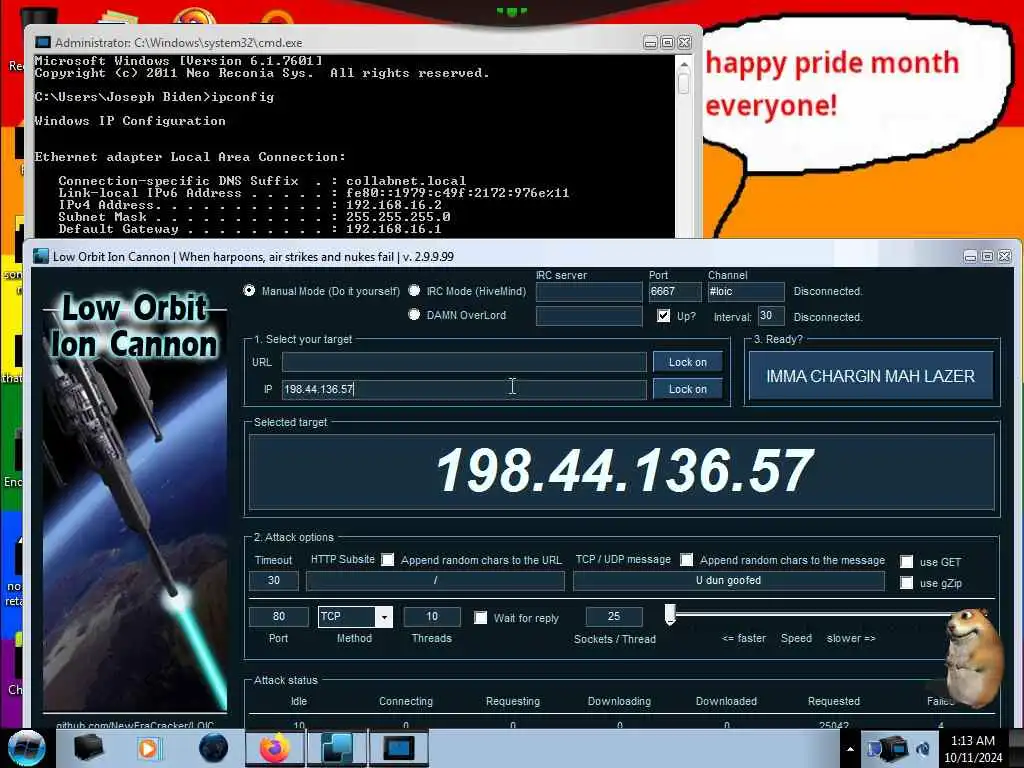This screenshot has width=1024, height=768.
Task: Enable Append random chars to the message
Action: [x=687, y=560]
